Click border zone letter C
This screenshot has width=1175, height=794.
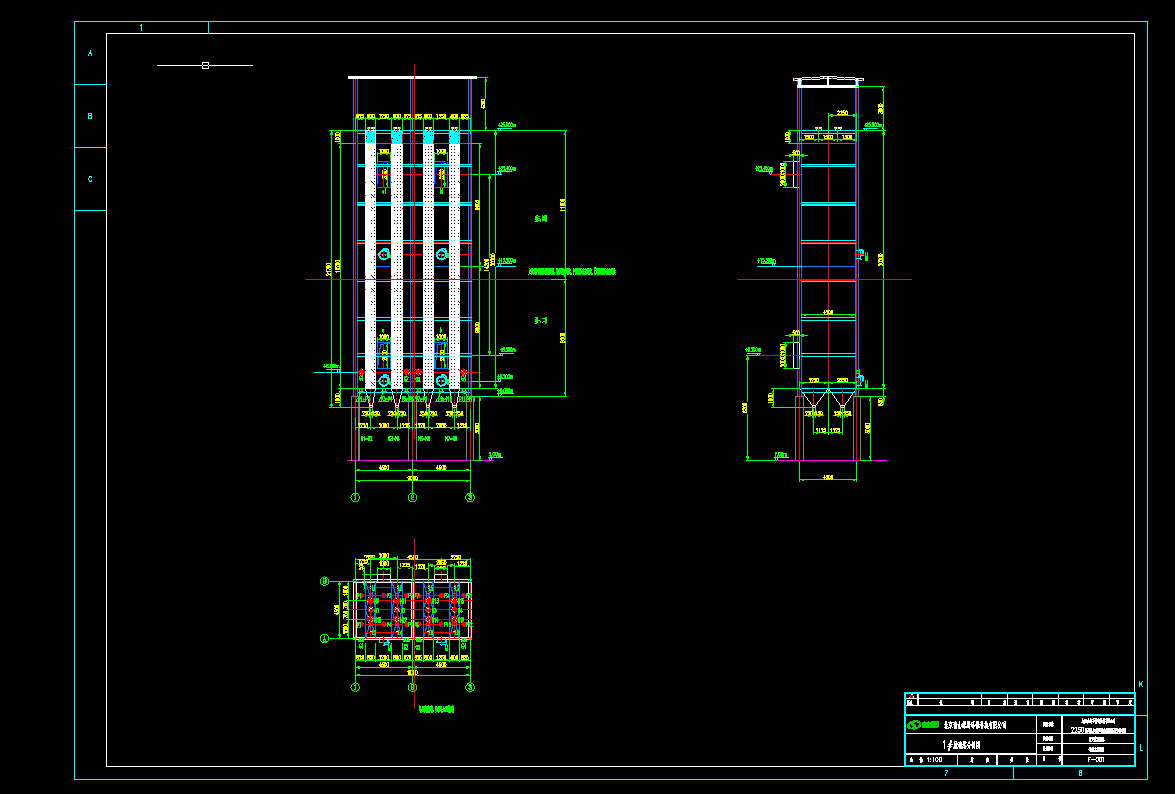(90, 179)
